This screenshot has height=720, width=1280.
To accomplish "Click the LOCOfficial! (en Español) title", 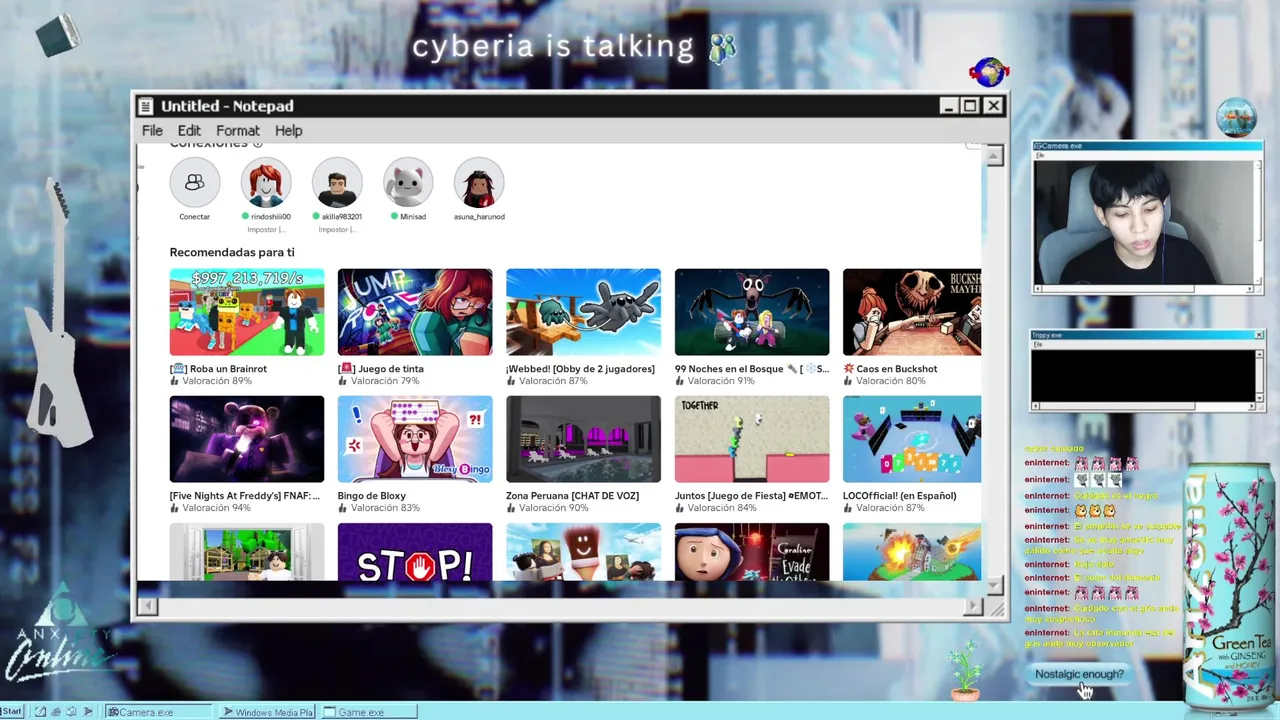I will pyautogui.click(x=900, y=496).
